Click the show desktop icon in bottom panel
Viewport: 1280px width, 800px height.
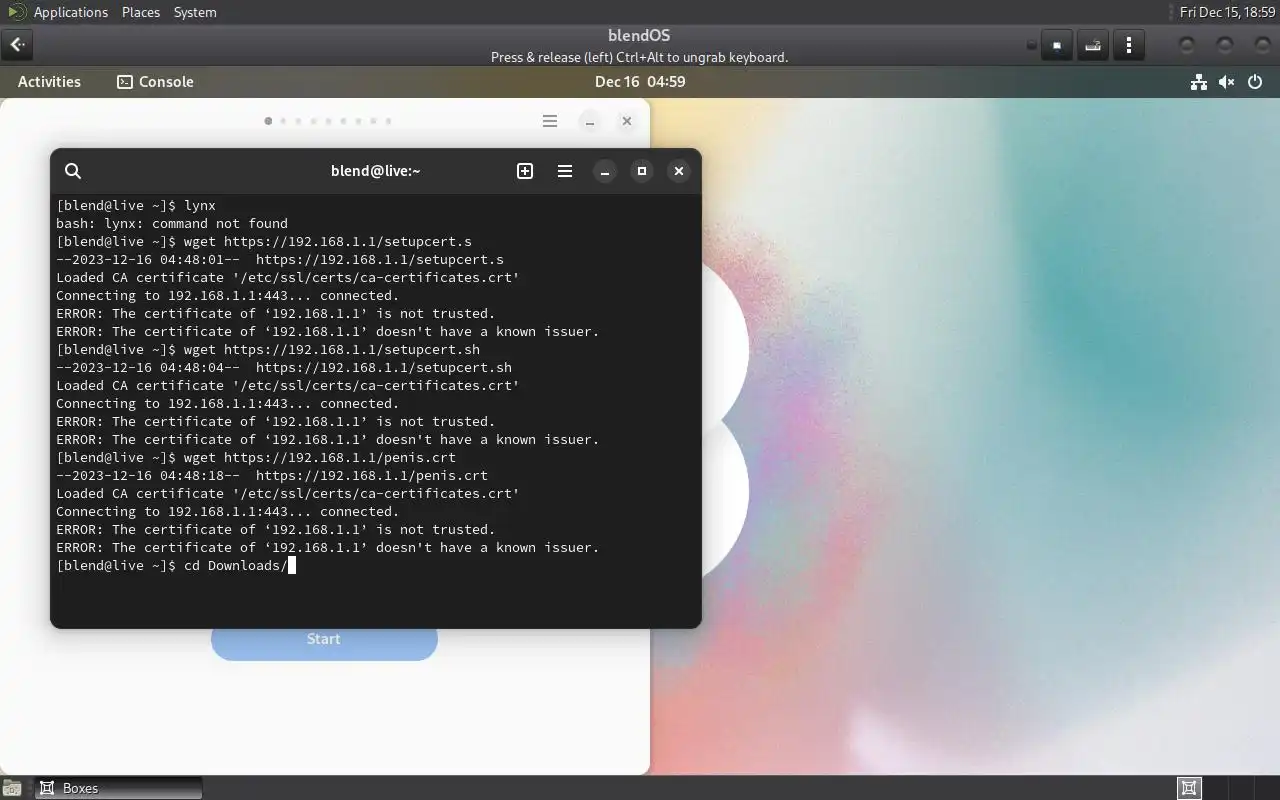point(11,788)
